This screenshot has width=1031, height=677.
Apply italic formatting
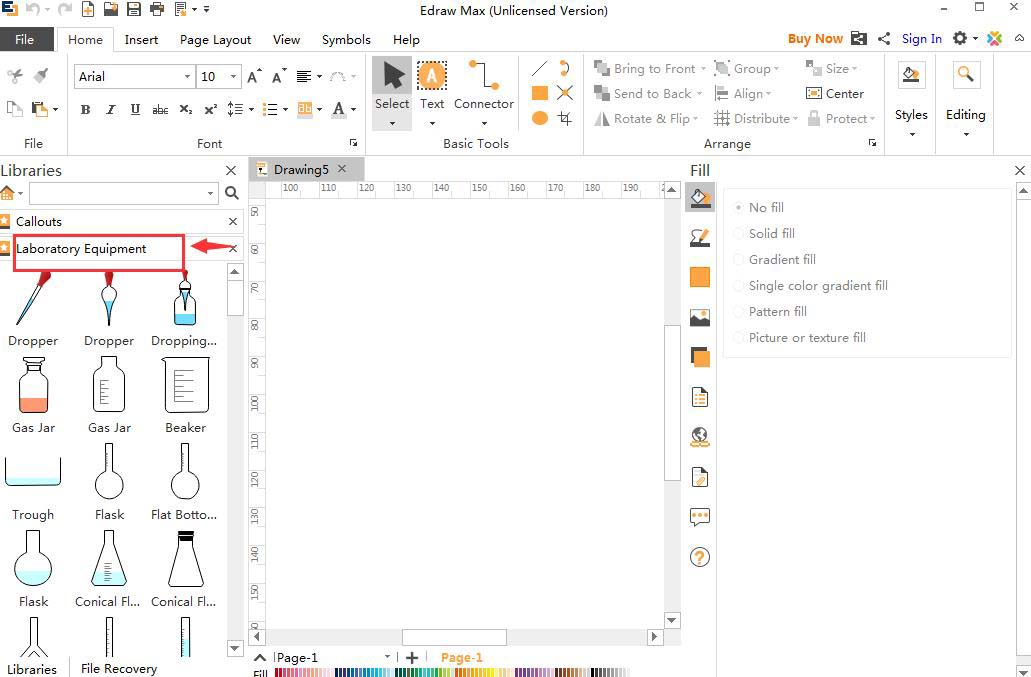tap(110, 110)
